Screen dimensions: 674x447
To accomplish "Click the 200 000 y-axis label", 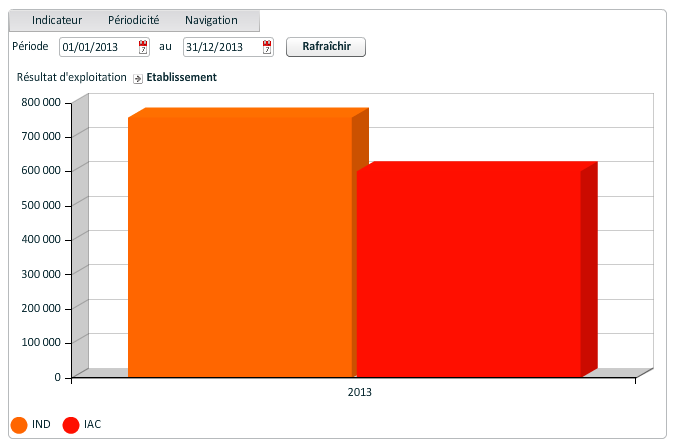I will point(41,308).
